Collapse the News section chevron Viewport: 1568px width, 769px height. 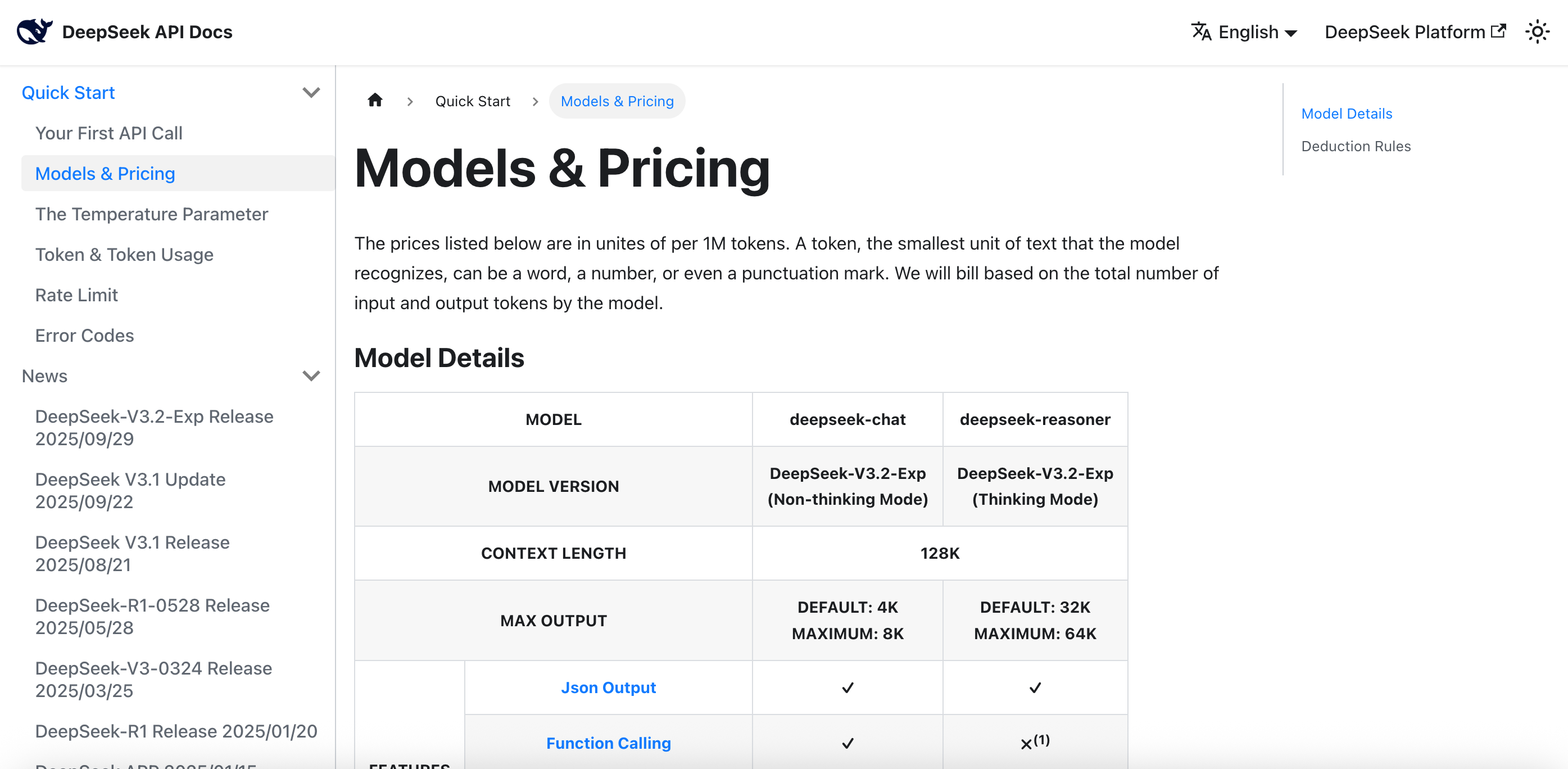pos(311,376)
